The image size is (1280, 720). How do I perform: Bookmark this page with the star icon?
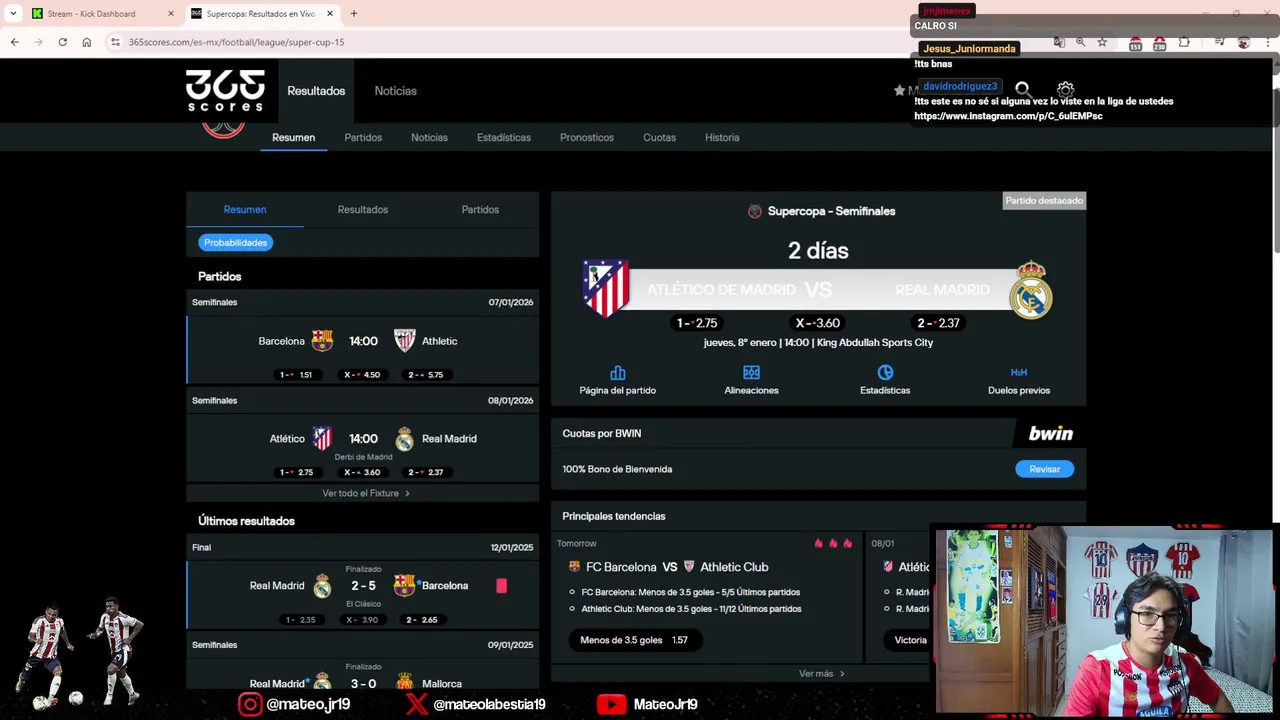point(1102,42)
